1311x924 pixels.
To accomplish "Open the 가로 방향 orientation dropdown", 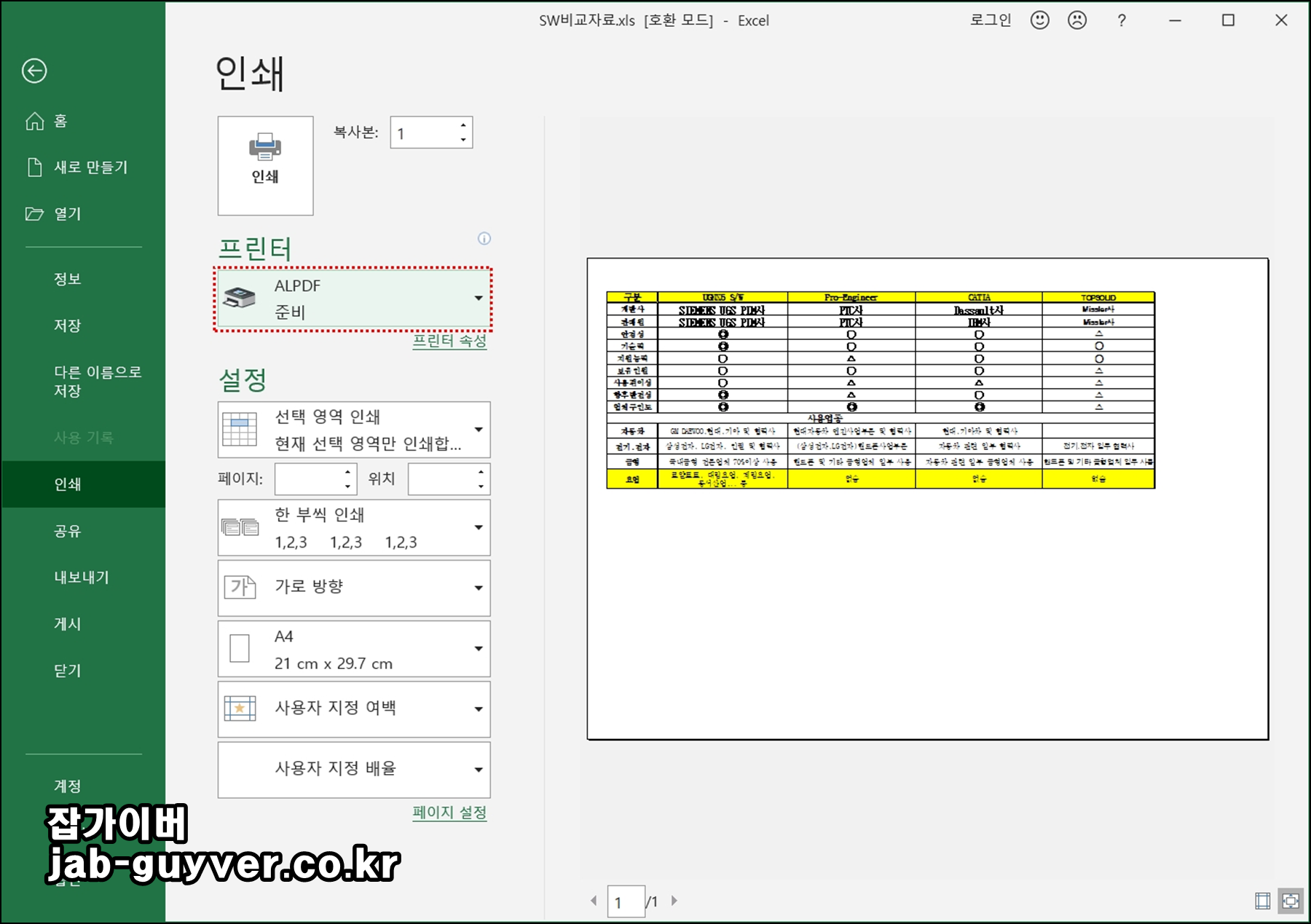I will coord(354,588).
